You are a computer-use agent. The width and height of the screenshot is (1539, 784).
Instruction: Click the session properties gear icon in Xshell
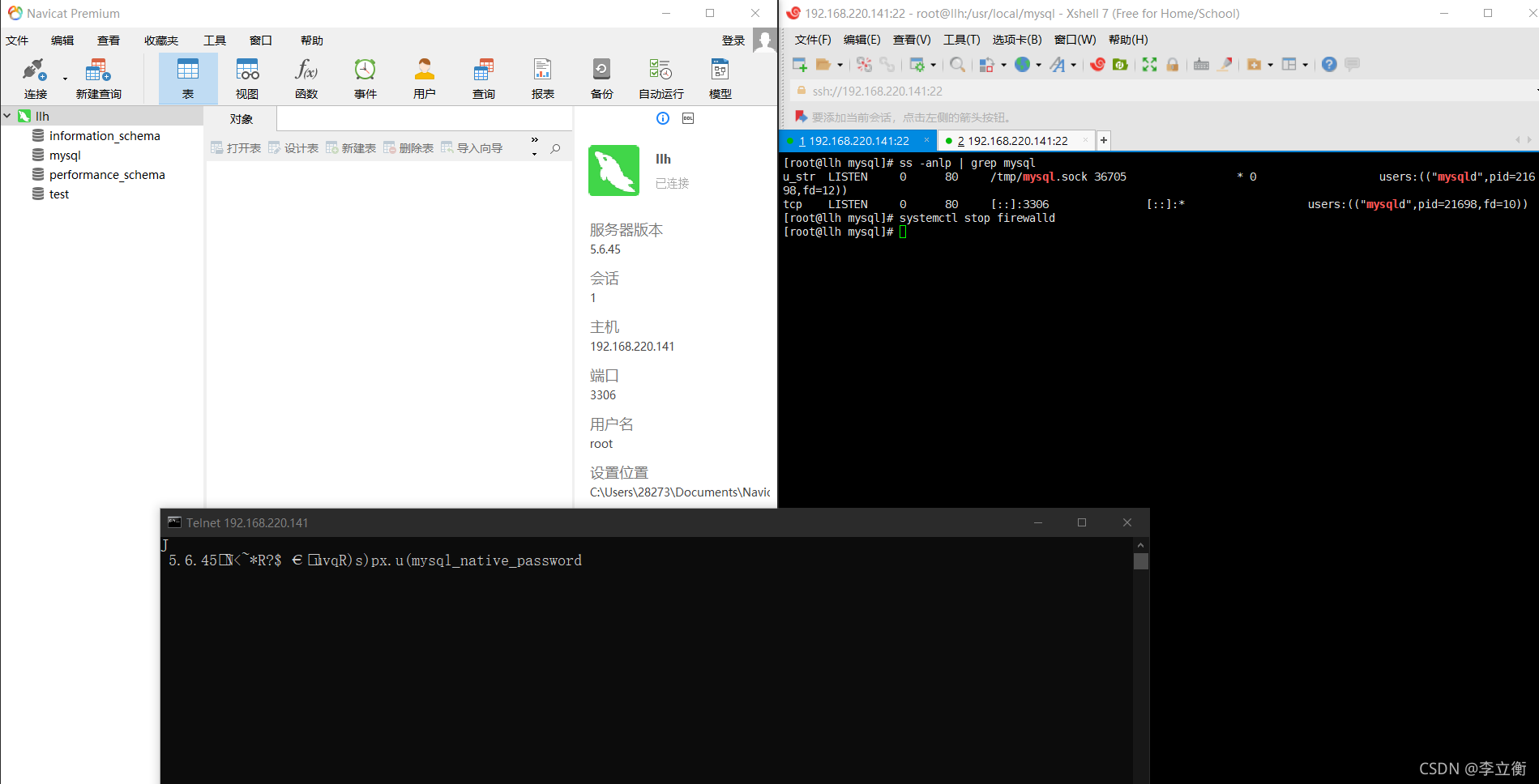(917, 65)
